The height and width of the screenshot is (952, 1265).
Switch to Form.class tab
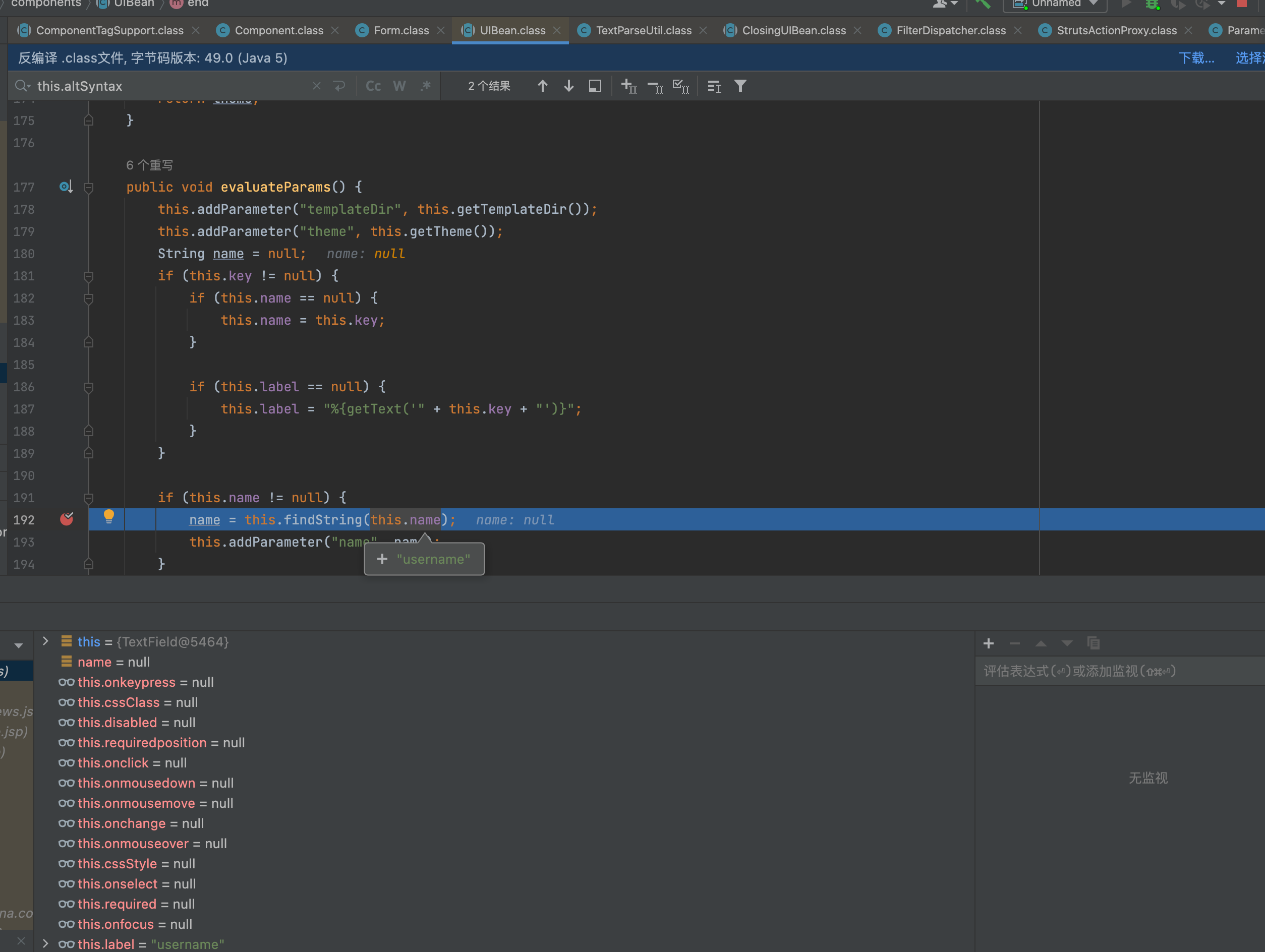point(401,30)
